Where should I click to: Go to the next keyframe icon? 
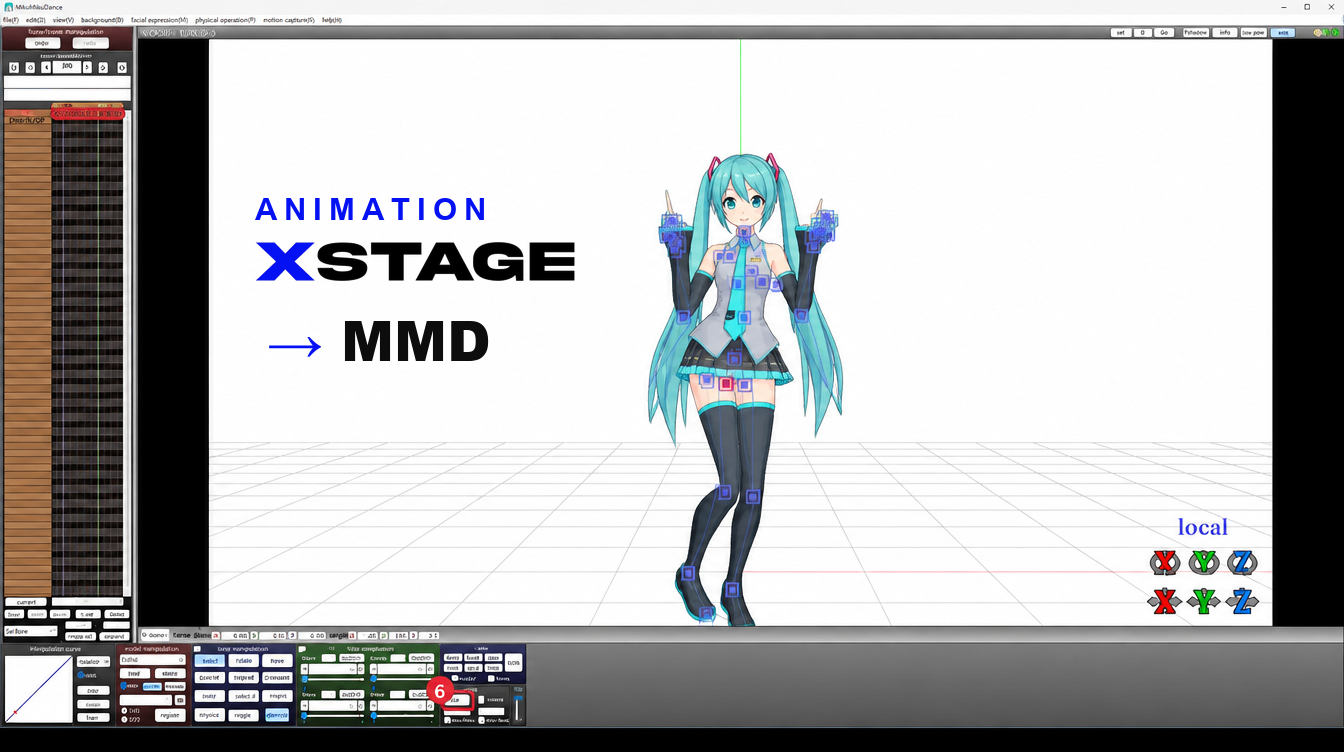[103, 67]
